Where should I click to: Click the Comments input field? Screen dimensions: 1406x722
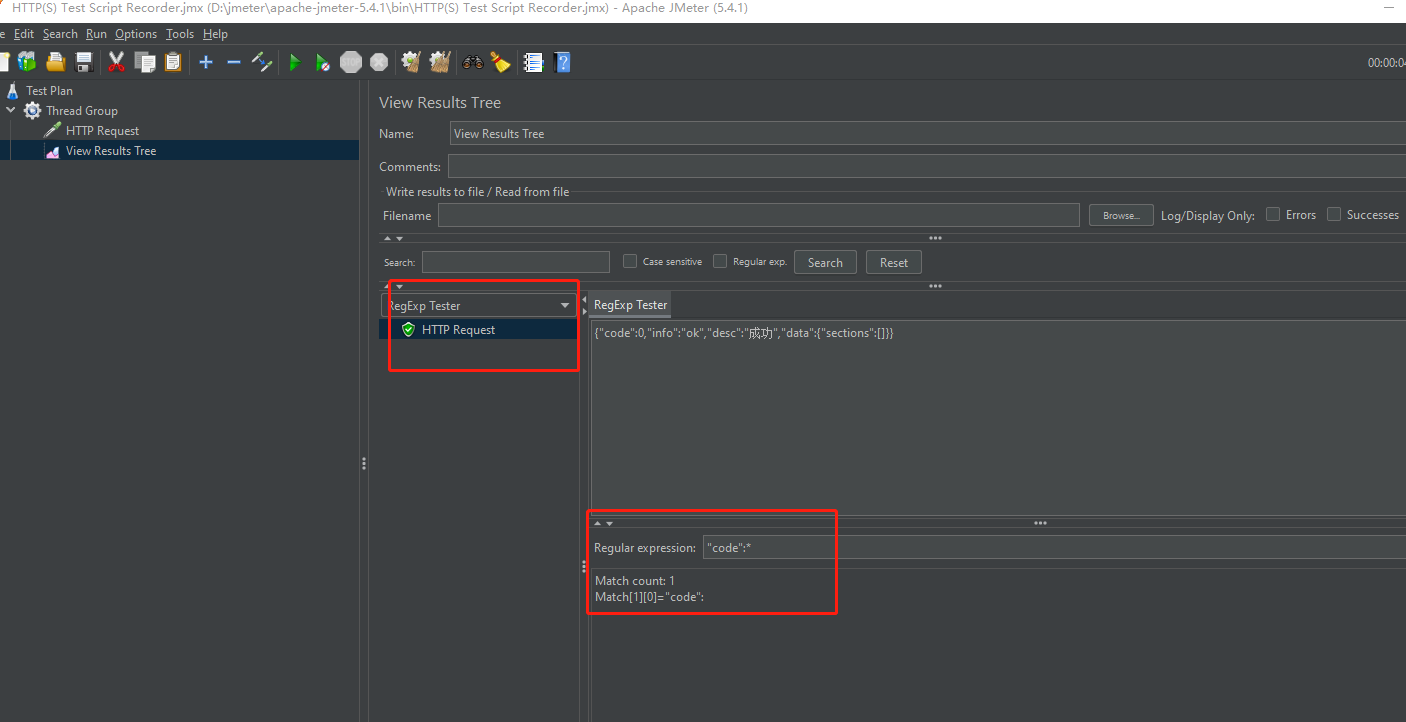pos(926,166)
